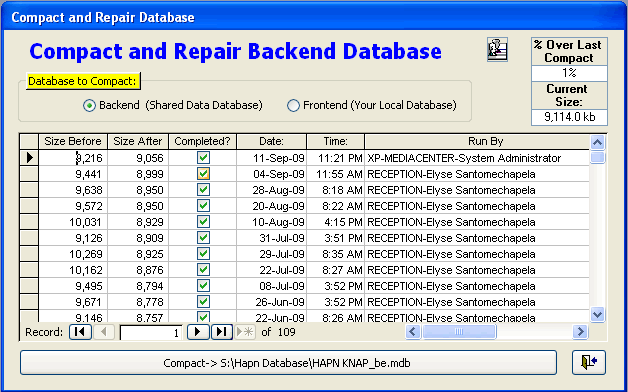Image resolution: width=628 pixels, height=392 pixels.
Task: Click the Database to Compact: yellow label
Action: pos(83,81)
